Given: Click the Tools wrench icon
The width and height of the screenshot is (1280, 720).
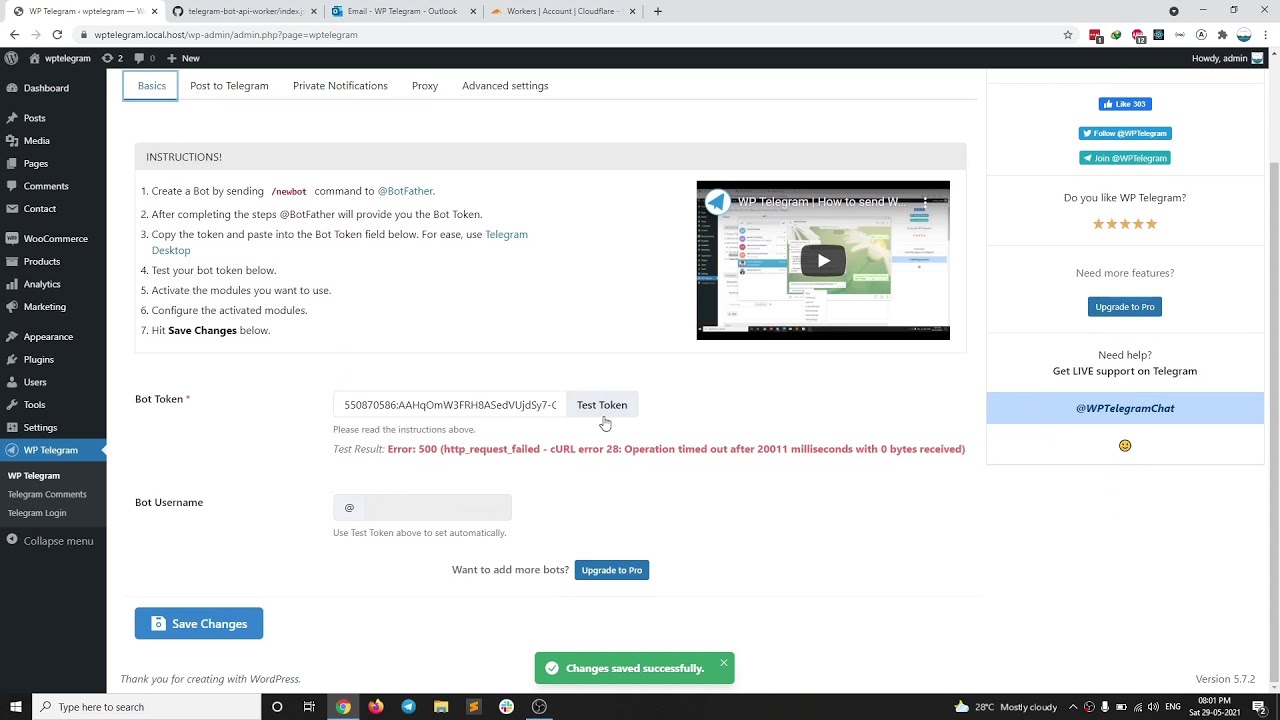Looking at the screenshot, I should 12,405.
